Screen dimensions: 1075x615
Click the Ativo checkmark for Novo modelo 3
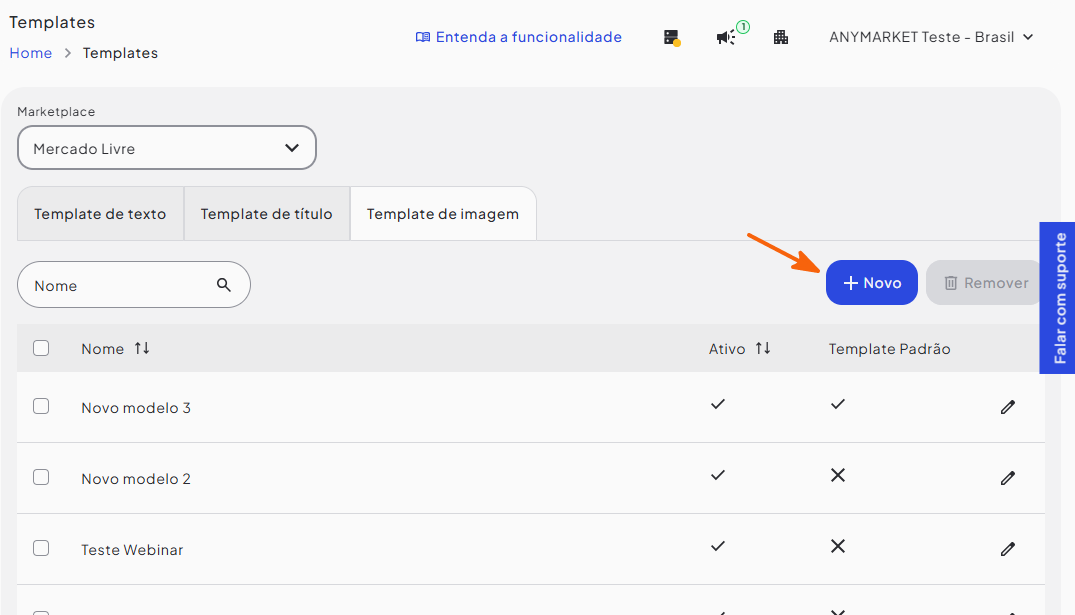(718, 405)
